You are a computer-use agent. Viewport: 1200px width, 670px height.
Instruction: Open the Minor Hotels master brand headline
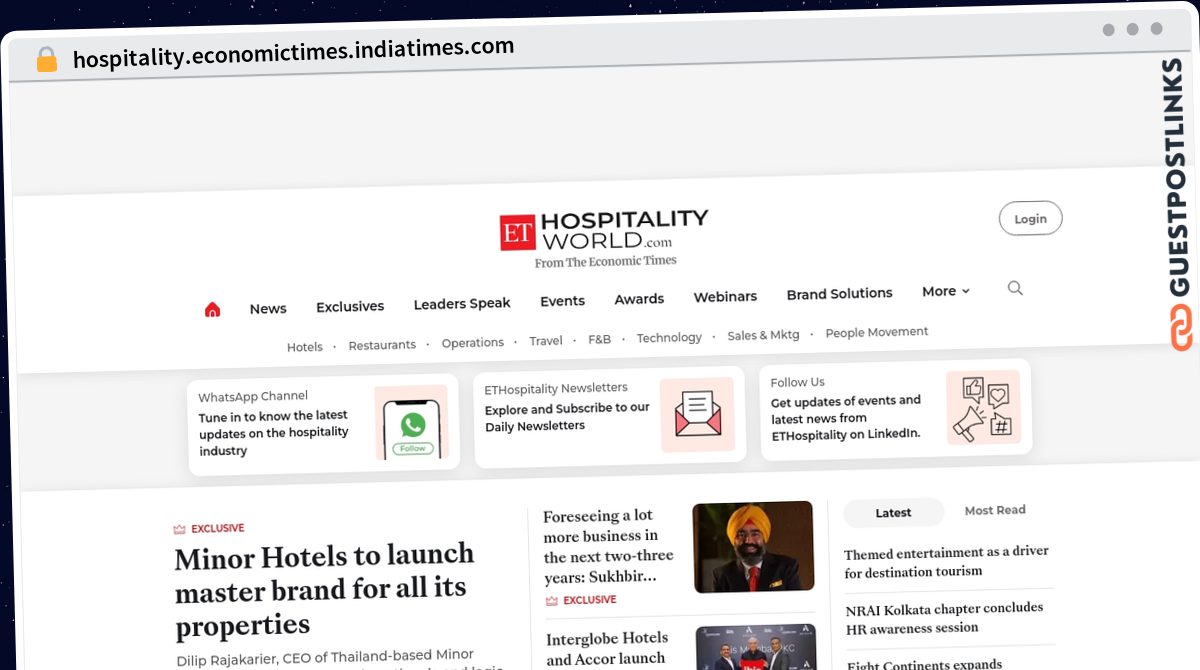click(325, 590)
